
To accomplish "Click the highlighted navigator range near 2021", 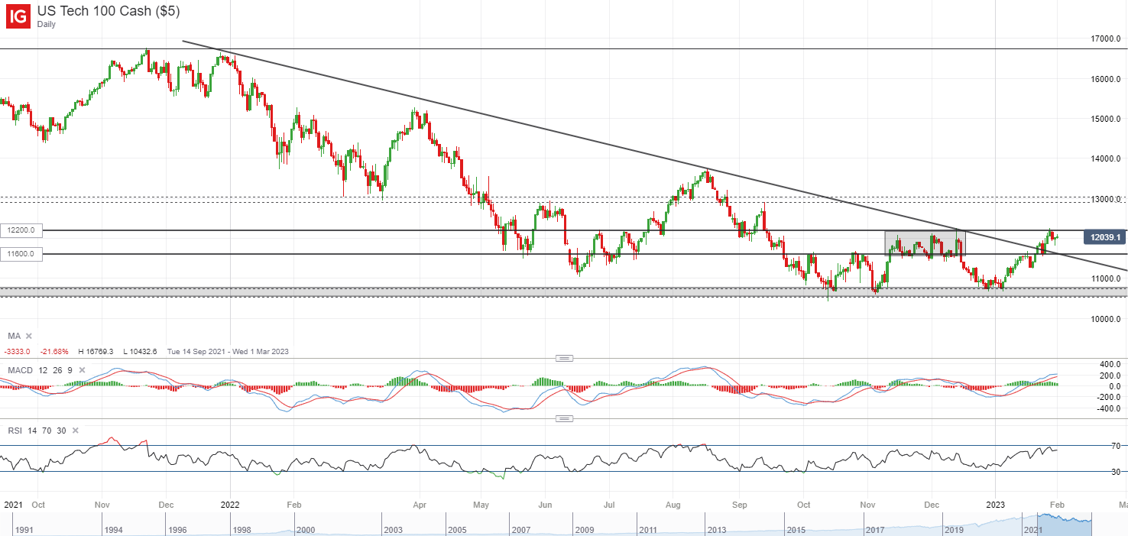I will 1066,522.
